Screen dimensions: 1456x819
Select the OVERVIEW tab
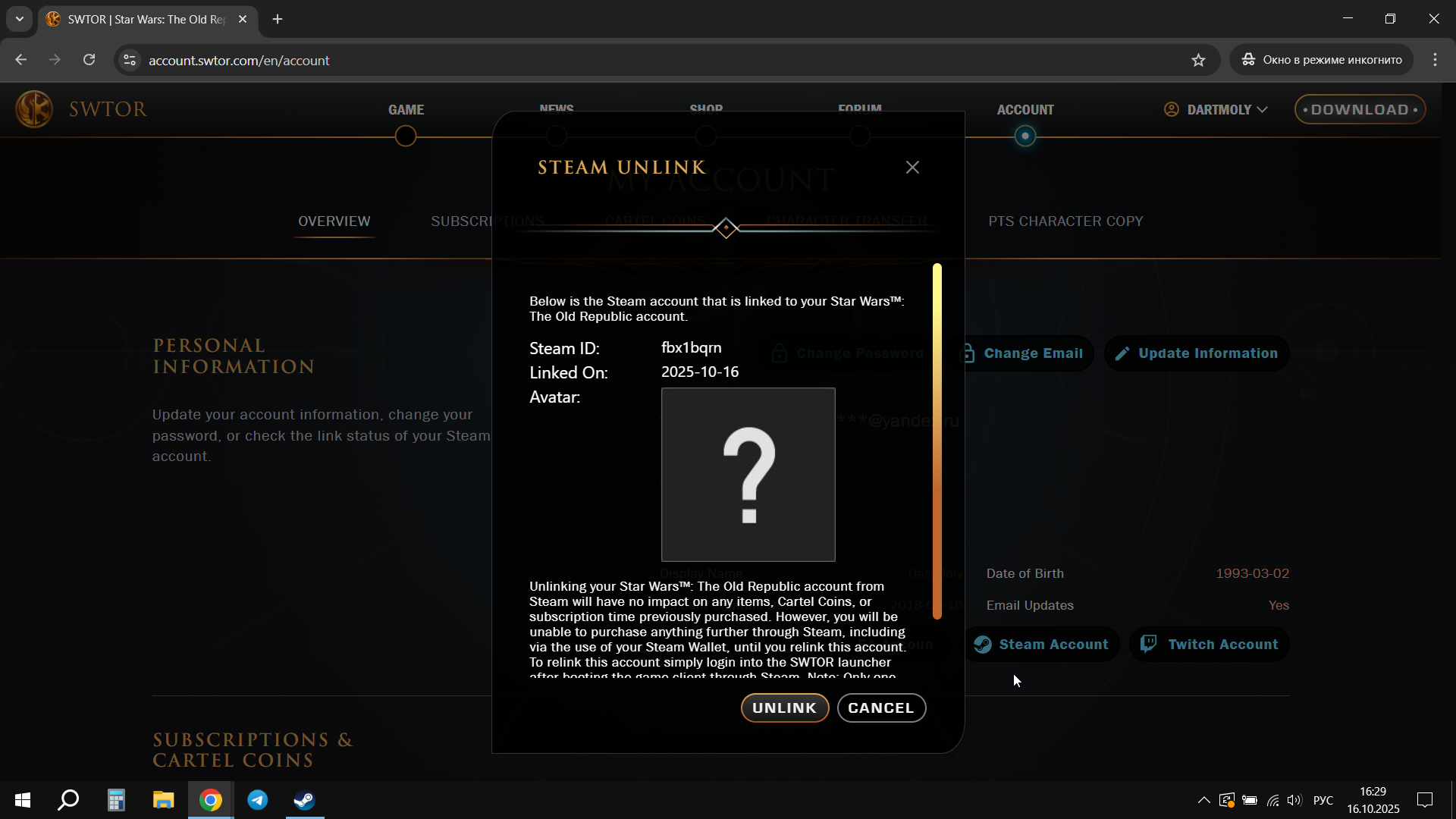pyautogui.click(x=334, y=221)
